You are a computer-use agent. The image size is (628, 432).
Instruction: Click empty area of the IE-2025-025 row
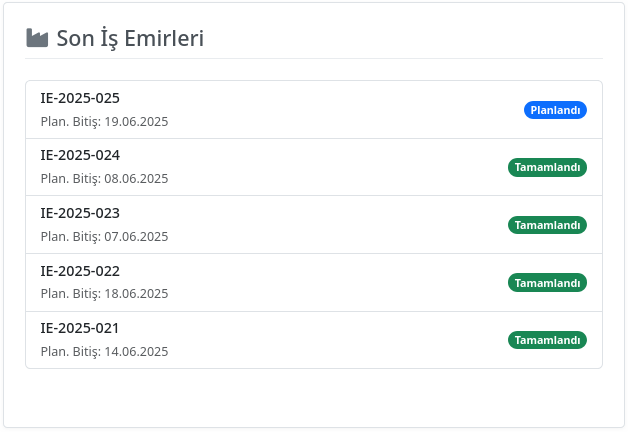point(320,110)
